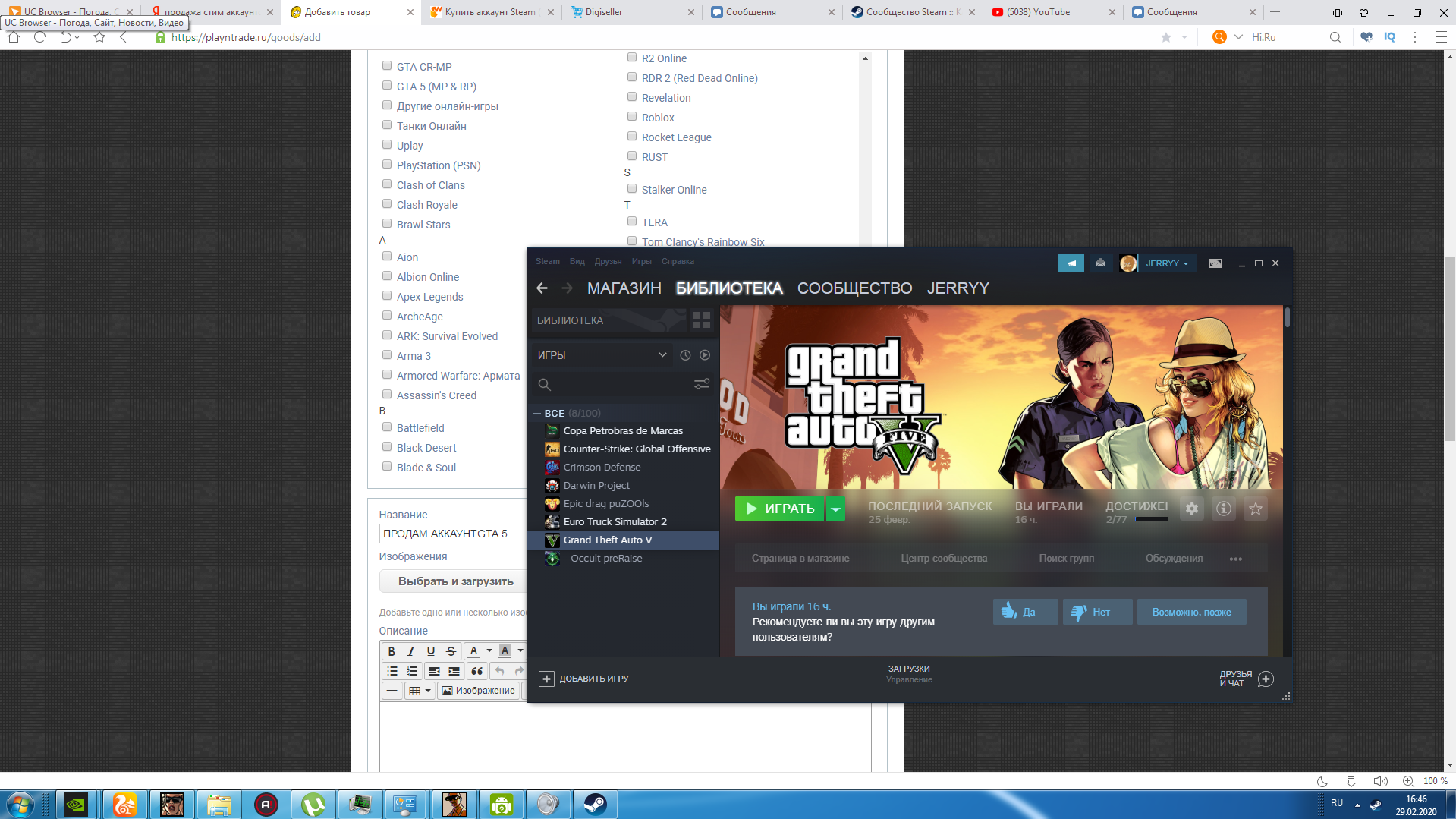Image resolution: width=1456 pixels, height=819 pixels.
Task: Check the Apex Legends checkbox
Action: tap(387, 296)
